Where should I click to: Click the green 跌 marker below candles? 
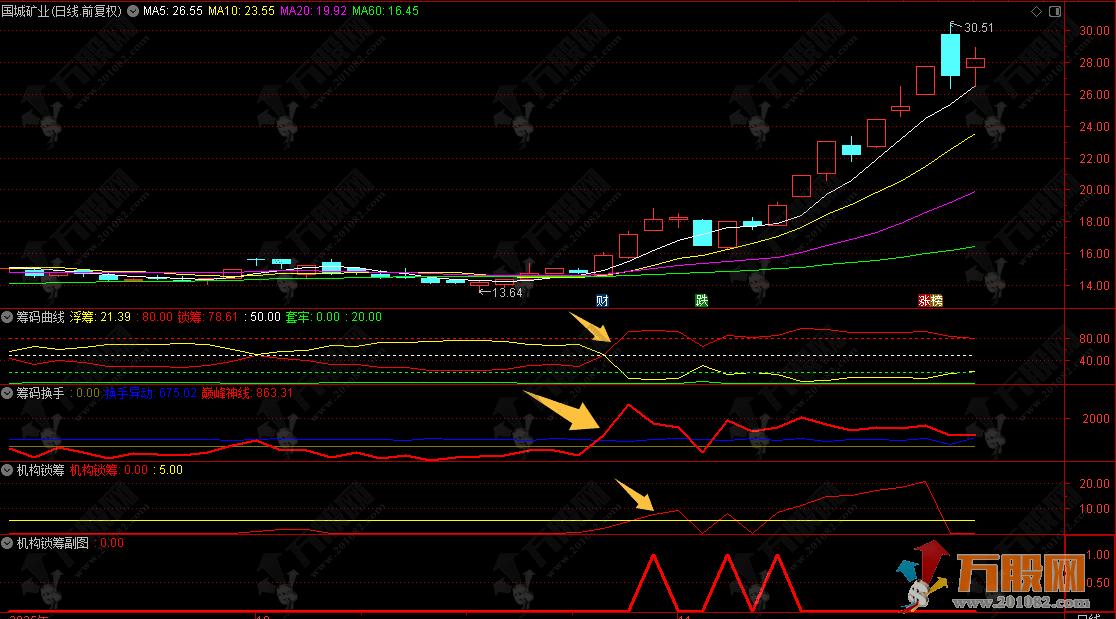pos(702,300)
